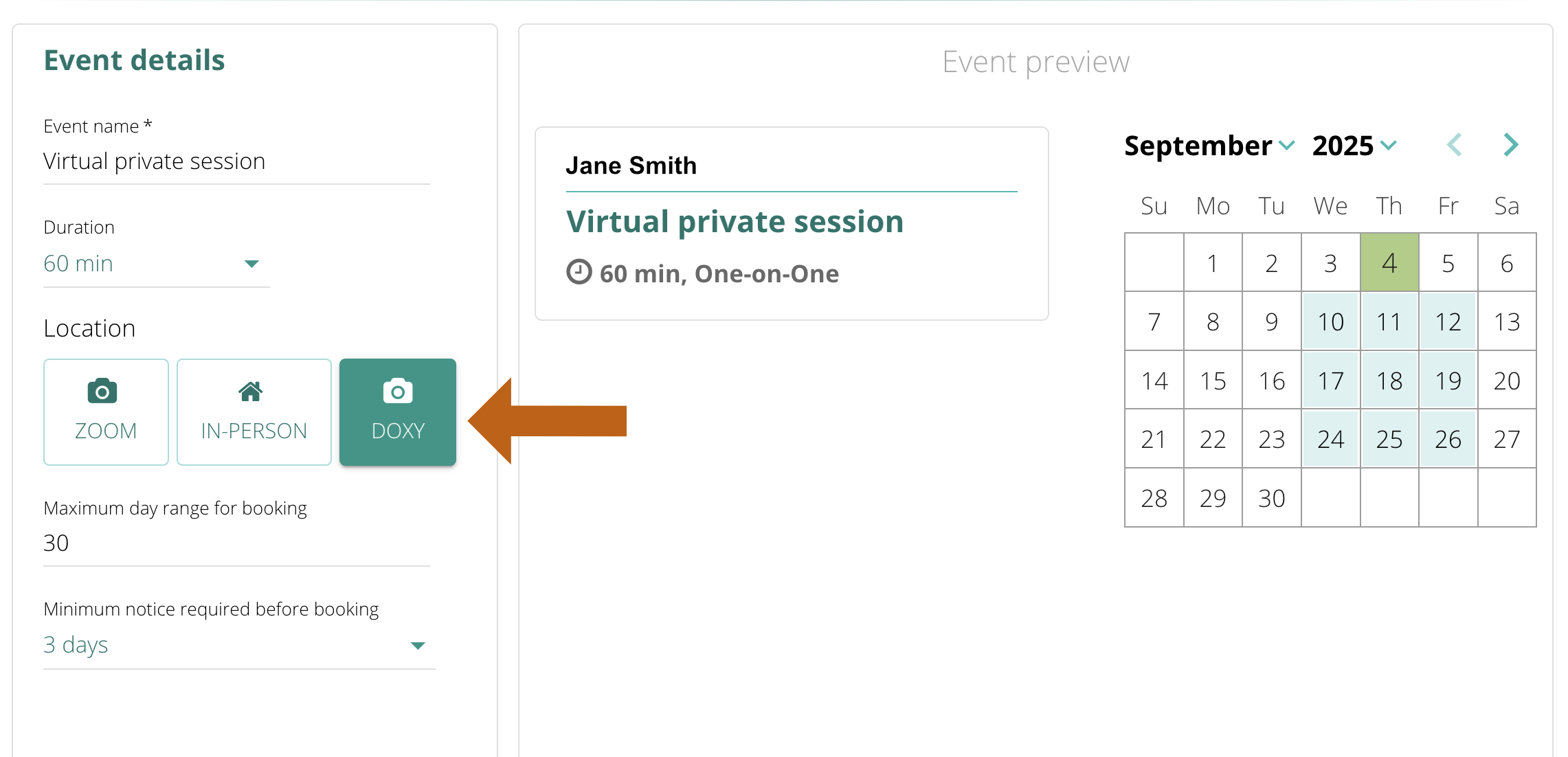Go to previous month with left chevron
This screenshot has height=757, width=1568.
click(x=1454, y=145)
